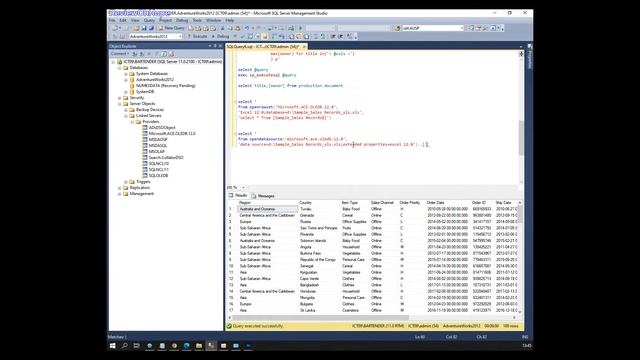
Task: Expand the Triggers folder node
Action: click(126, 182)
